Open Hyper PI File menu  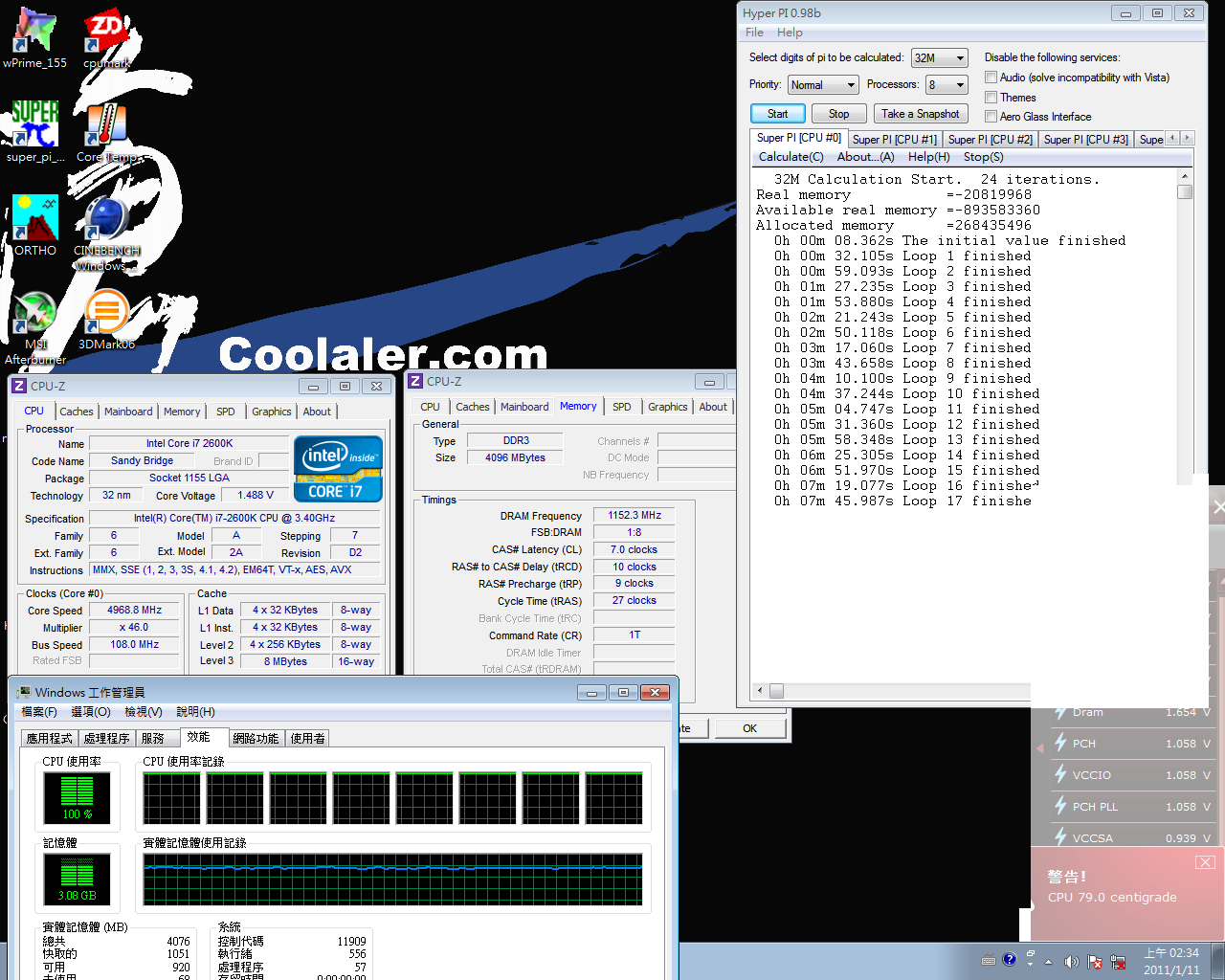(755, 33)
